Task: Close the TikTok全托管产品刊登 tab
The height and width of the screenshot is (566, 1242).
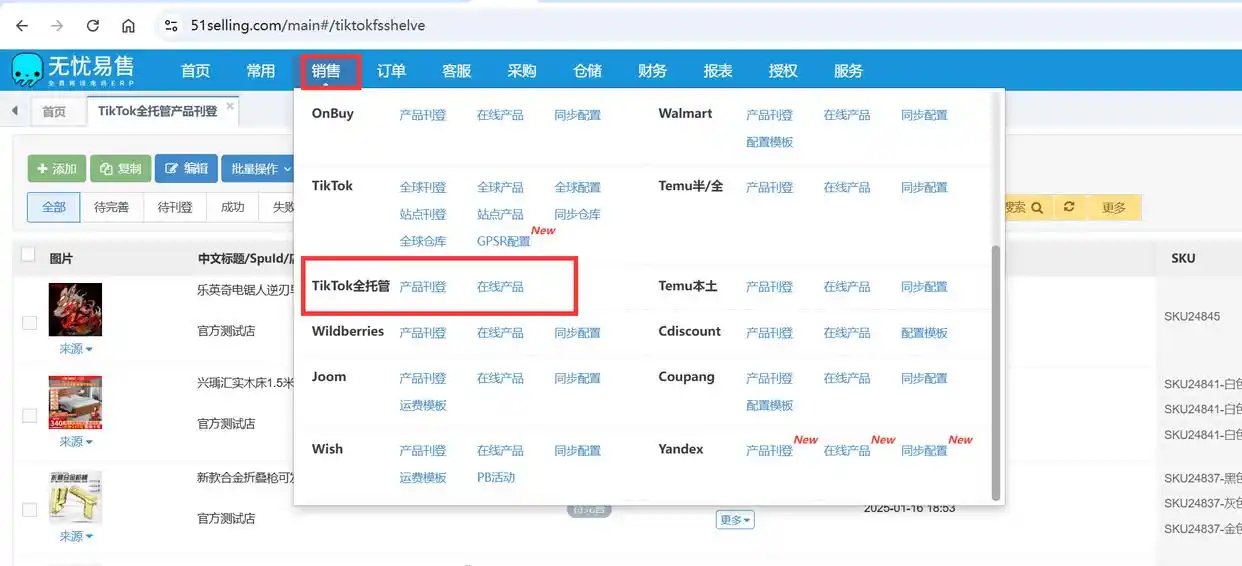Action: (x=230, y=106)
